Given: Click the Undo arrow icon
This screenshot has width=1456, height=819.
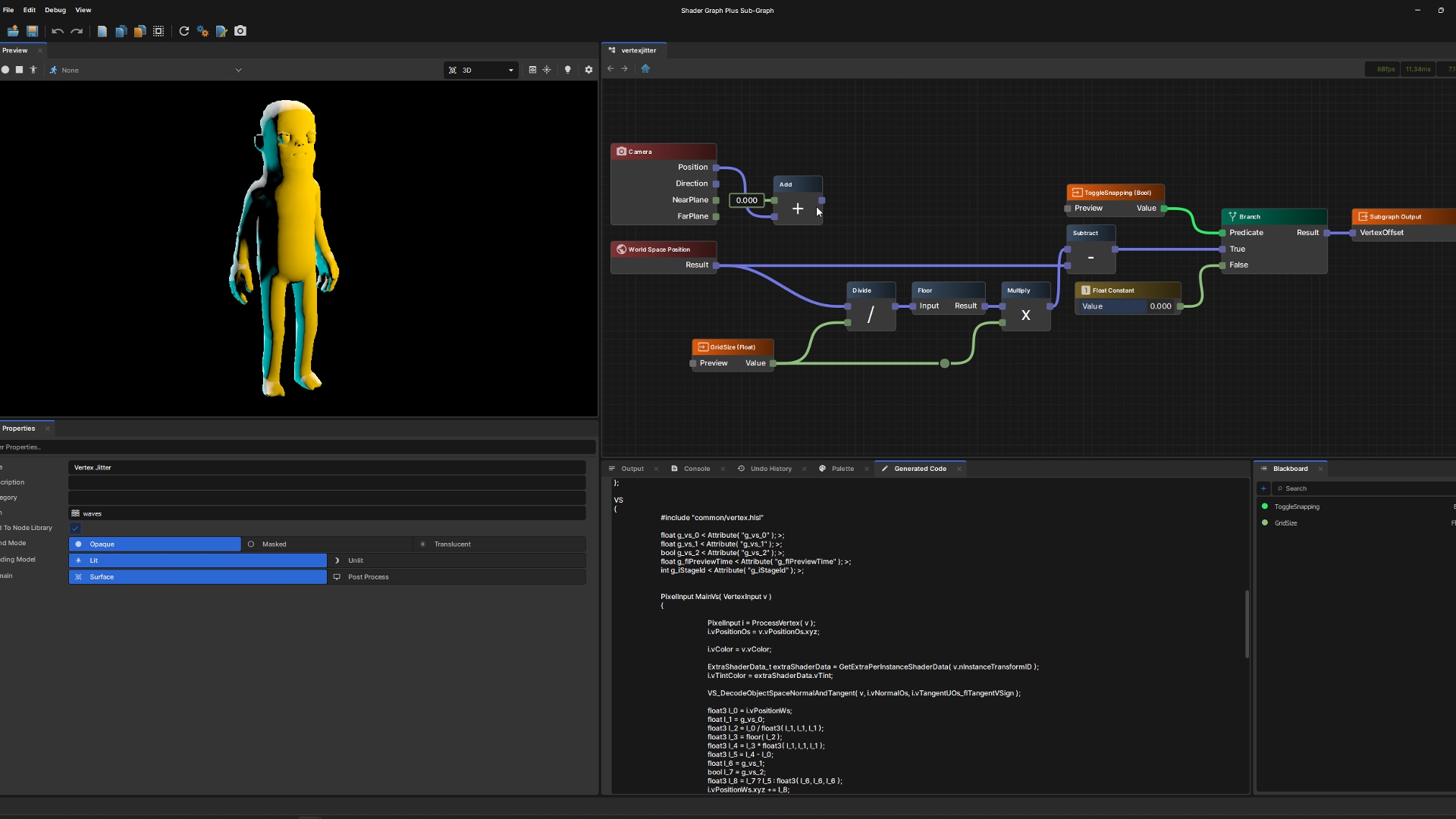Looking at the screenshot, I should [58, 31].
